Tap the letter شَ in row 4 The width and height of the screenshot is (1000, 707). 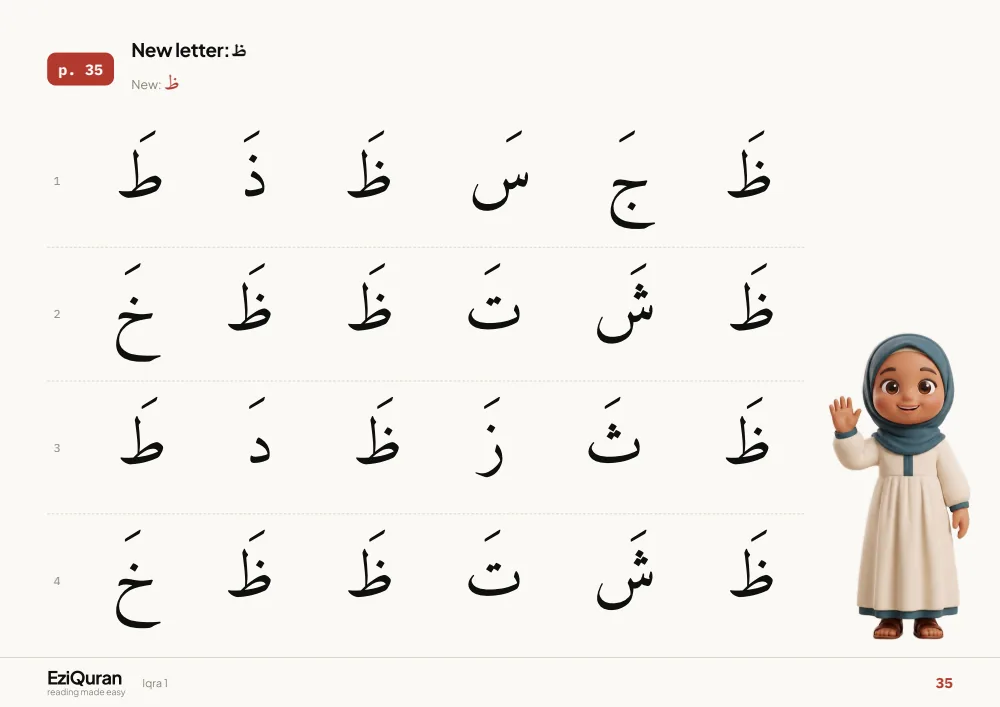click(625, 570)
